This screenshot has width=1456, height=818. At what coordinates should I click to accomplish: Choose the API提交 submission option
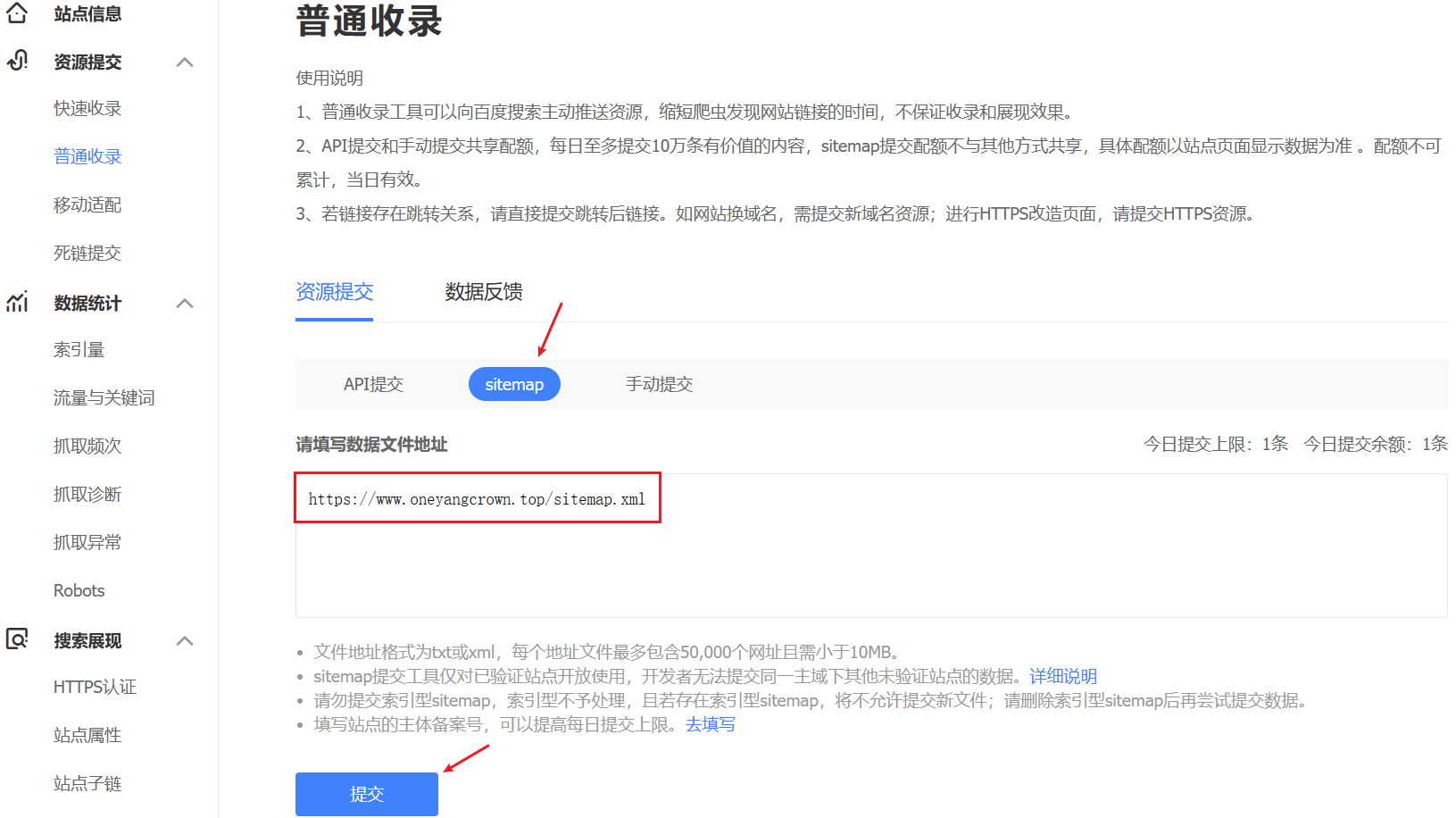pyautogui.click(x=373, y=384)
